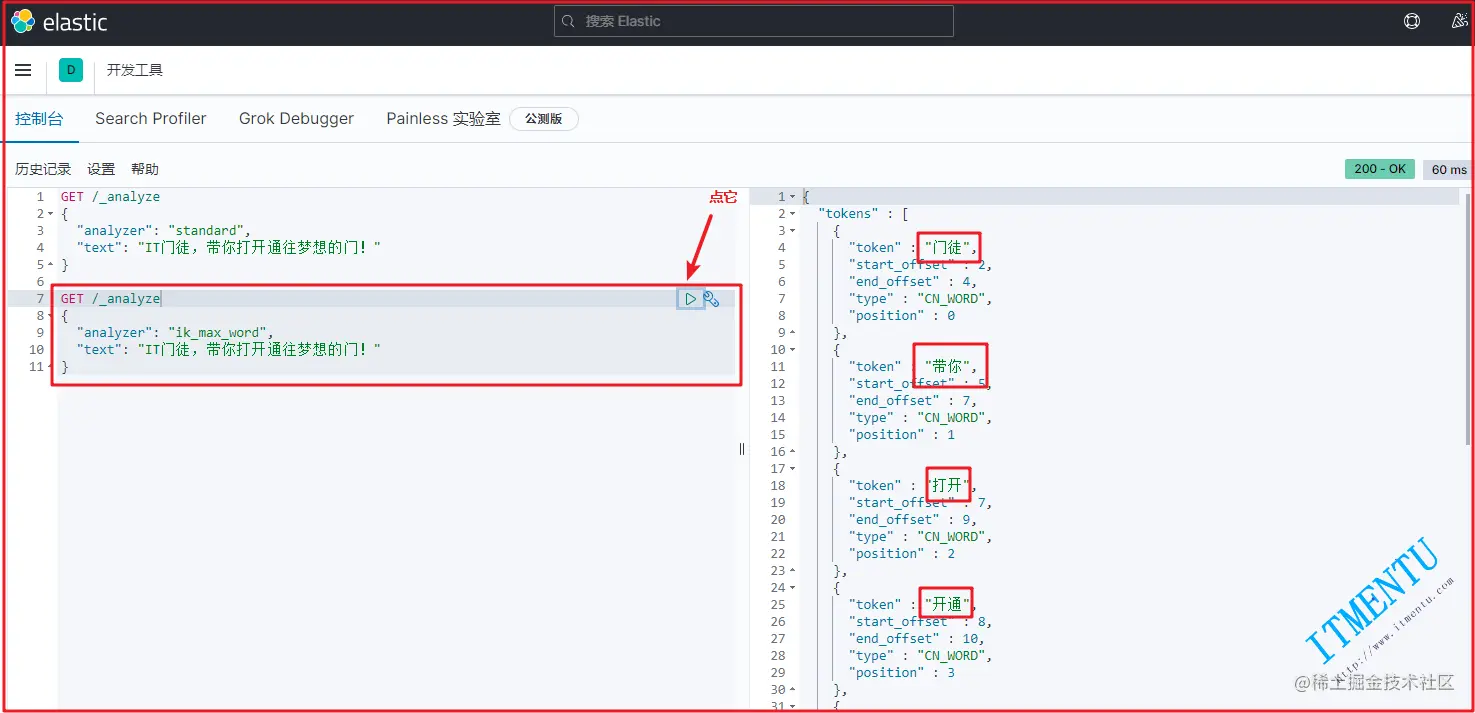Open the 设置 console settings
This screenshot has width=1475, height=713.
coord(101,169)
